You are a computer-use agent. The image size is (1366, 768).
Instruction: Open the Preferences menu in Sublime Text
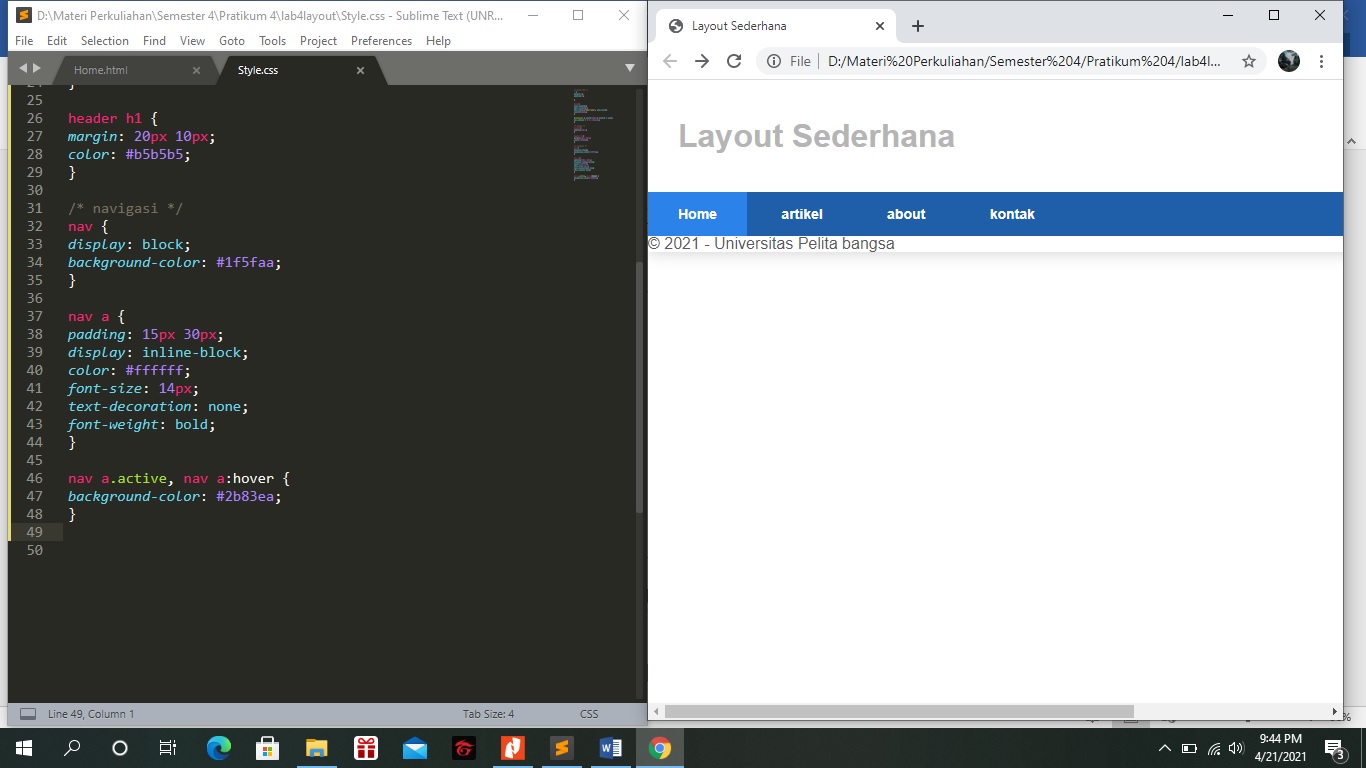381,41
